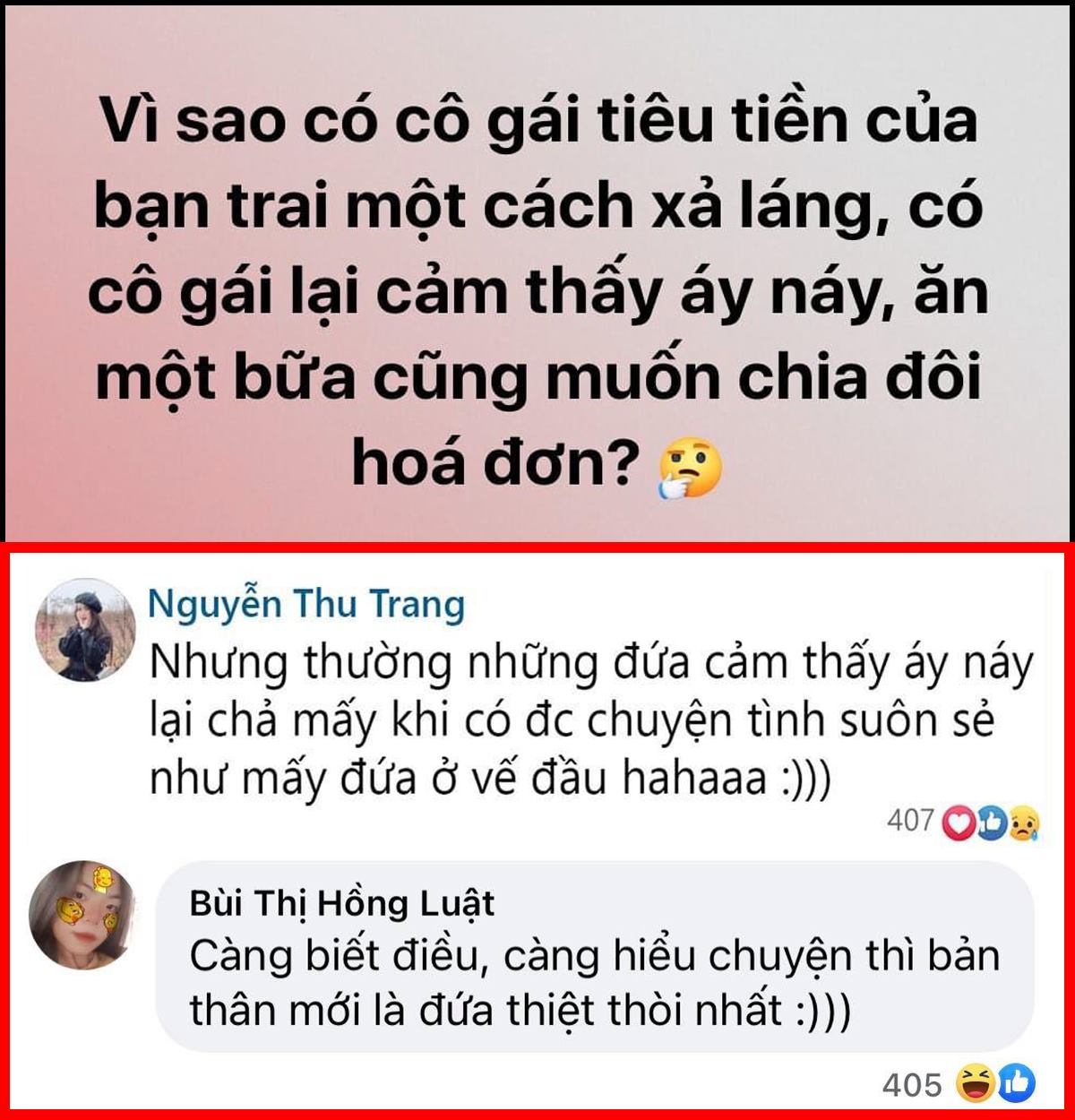Open the Nguyễn Thu Trang name link

(x=306, y=605)
